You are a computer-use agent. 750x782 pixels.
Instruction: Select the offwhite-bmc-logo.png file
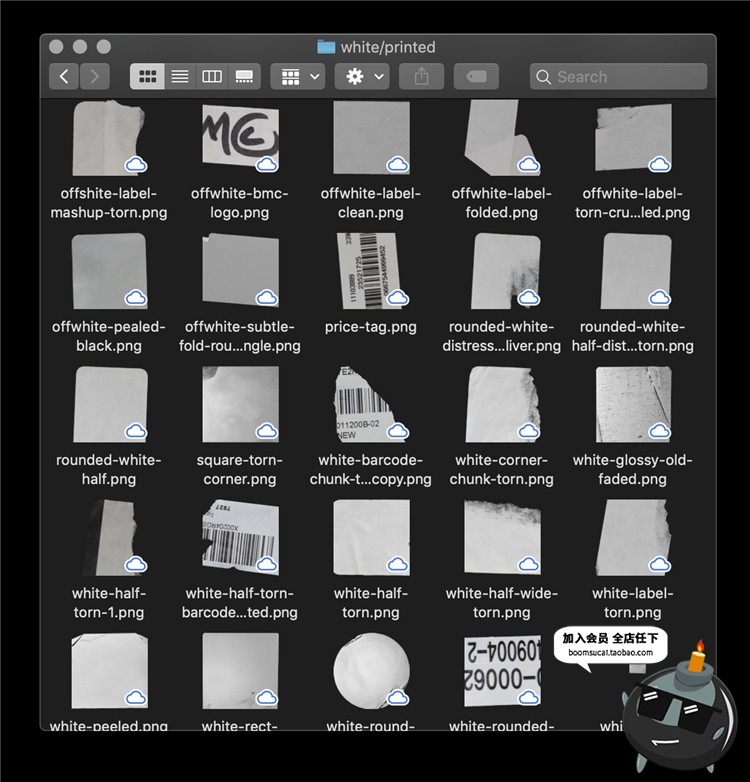click(x=240, y=138)
